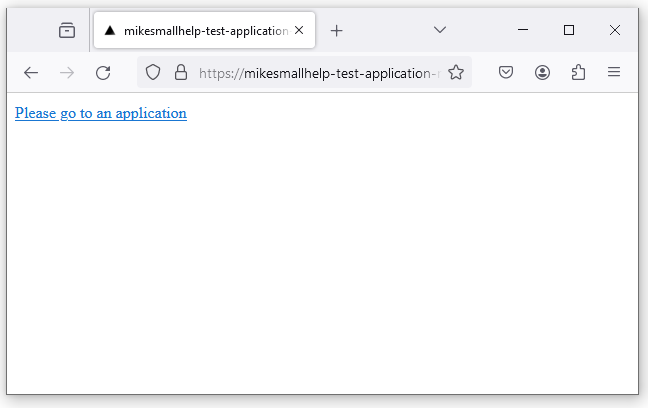The image size is (648, 408).
Task: Click the forward navigation arrow
Action: pos(67,73)
